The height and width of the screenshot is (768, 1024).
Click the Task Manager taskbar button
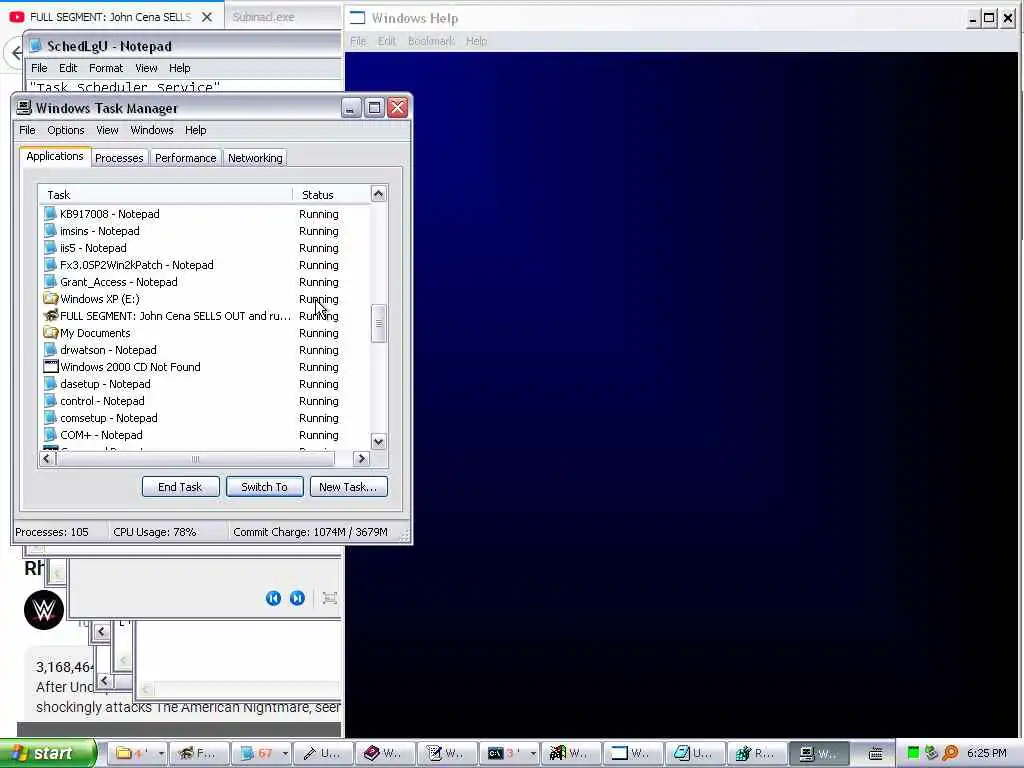[x=819, y=753]
